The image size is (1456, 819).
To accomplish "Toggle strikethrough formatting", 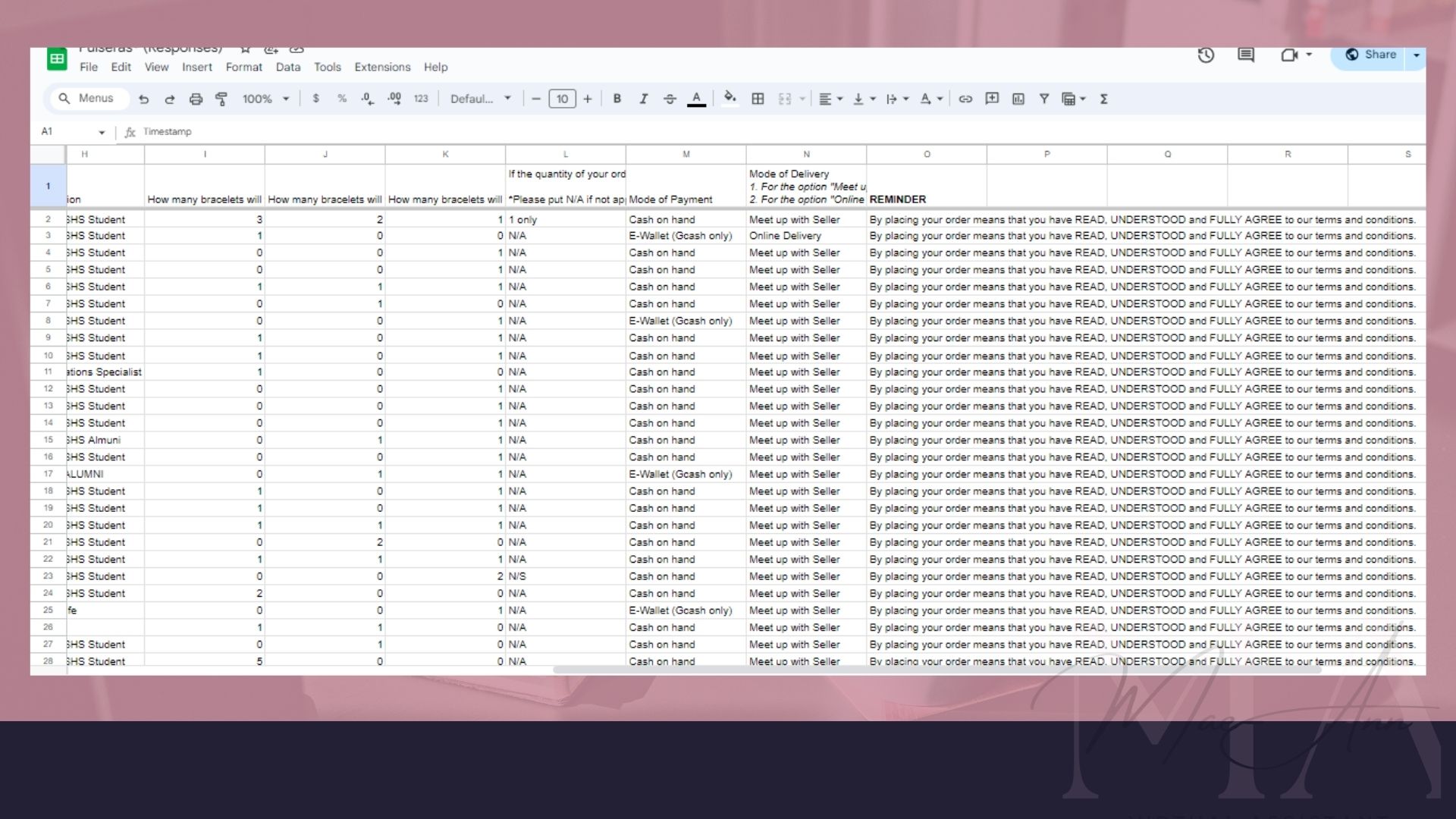I will tap(670, 99).
